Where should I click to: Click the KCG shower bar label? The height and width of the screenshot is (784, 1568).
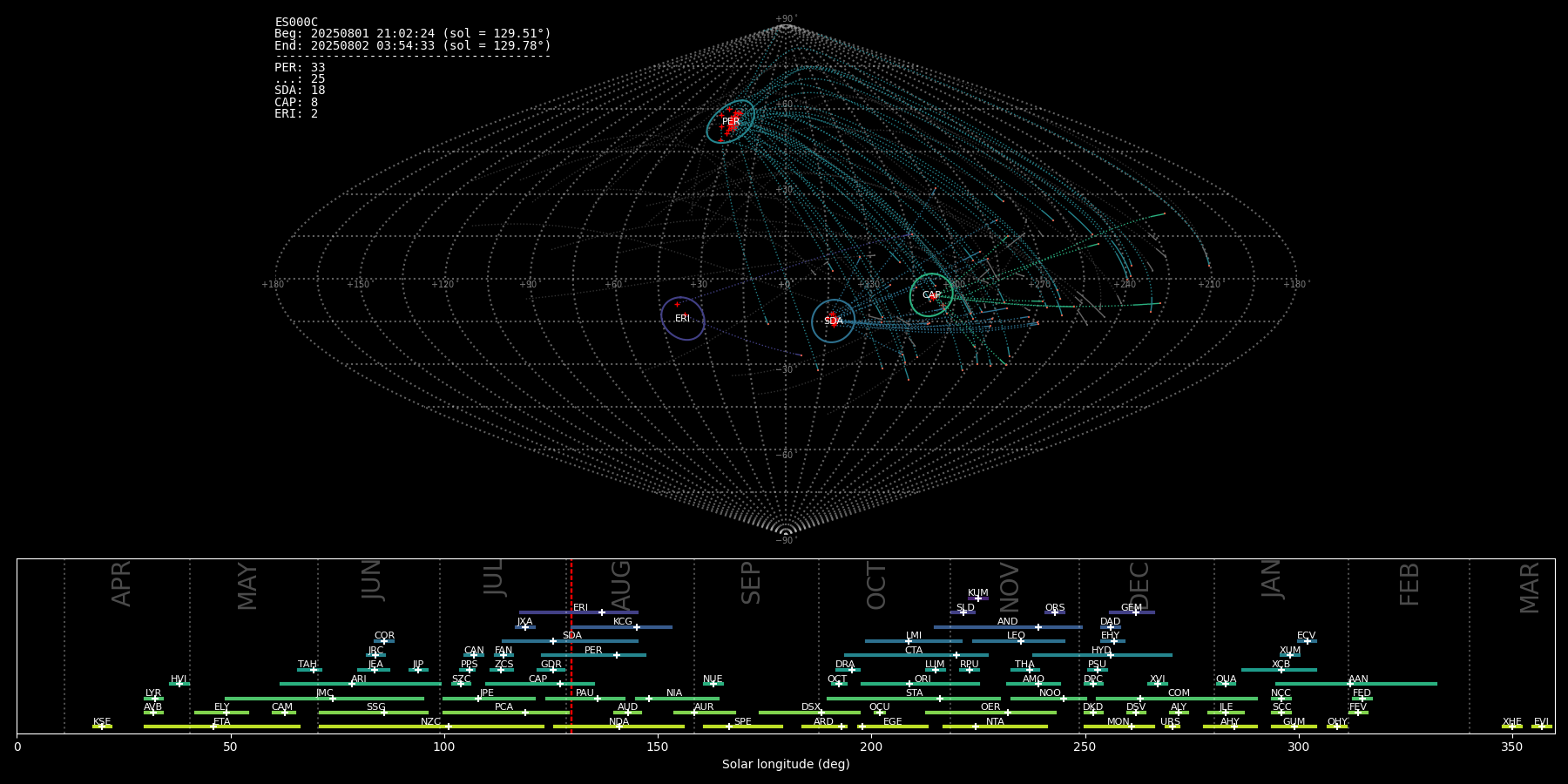623,622
